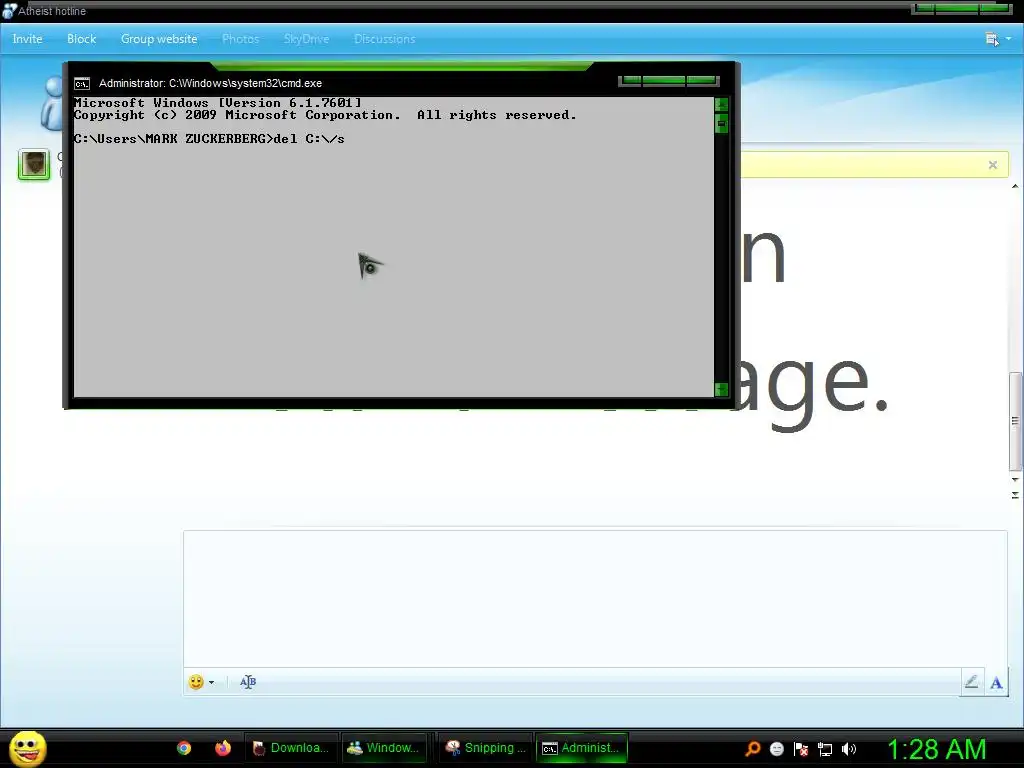1024x768 pixels.
Task: Switch to the Downloa... taskbar window
Action: point(291,748)
